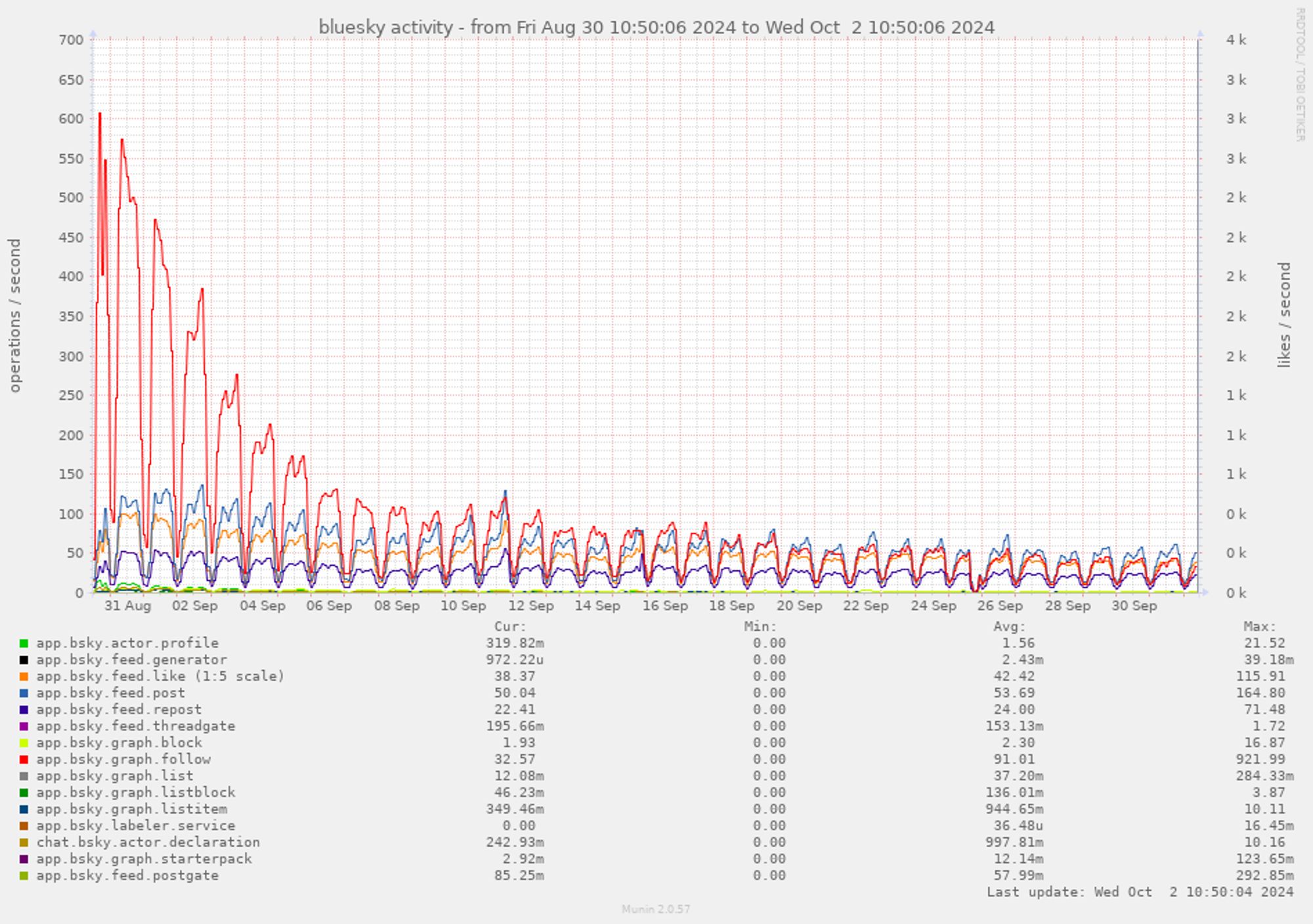Click the '31 Aug' x-axis date label
This screenshot has width=1313, height=924.
click(127, 606)
